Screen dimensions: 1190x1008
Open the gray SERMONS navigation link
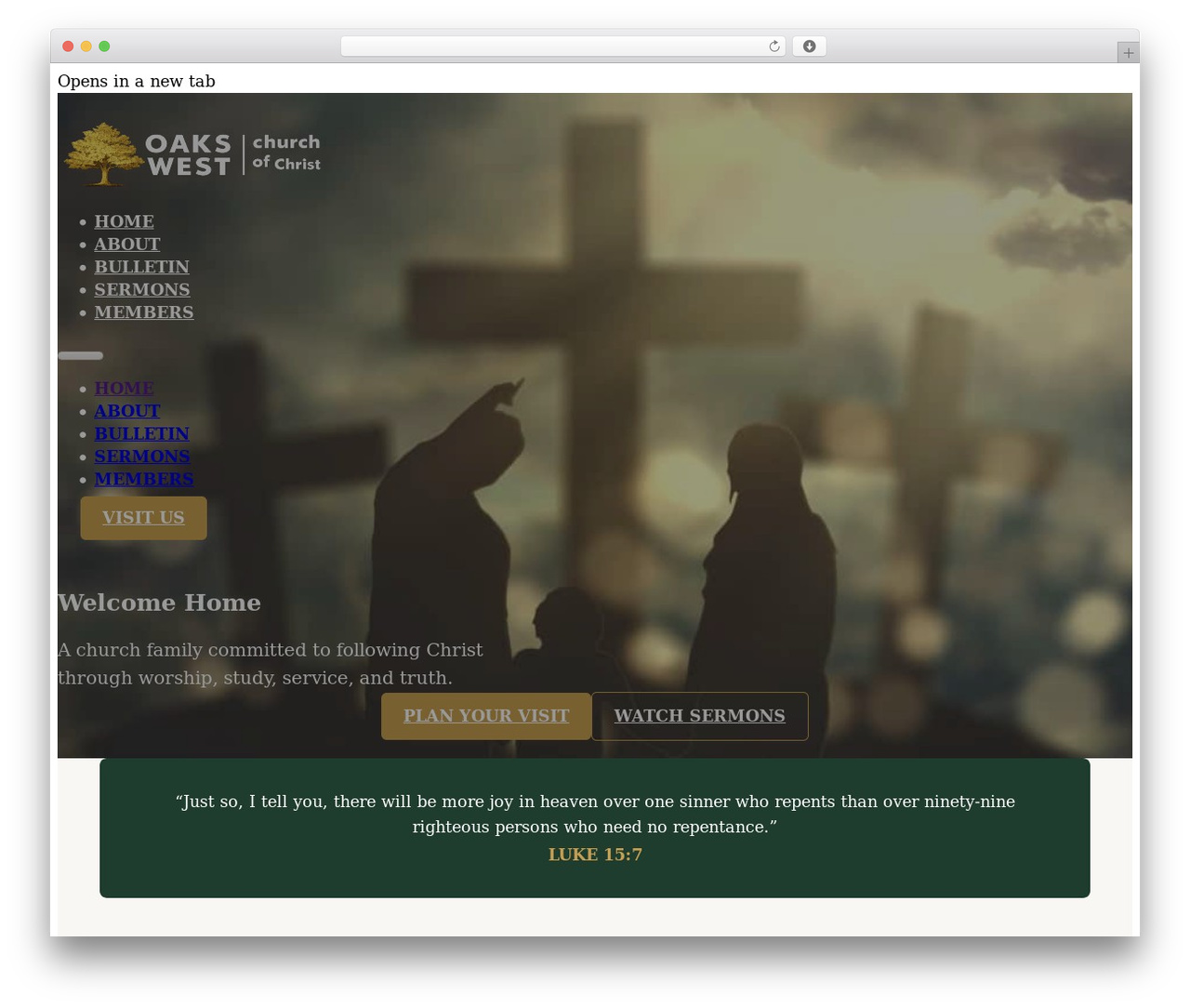(142, 289)
